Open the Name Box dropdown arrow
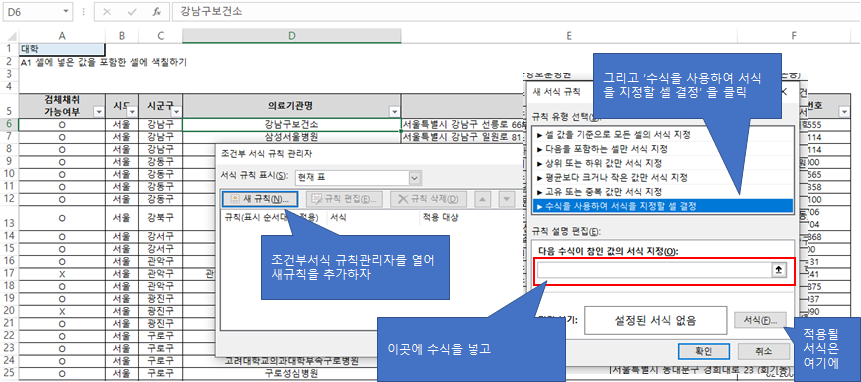The image size is (861, 382). [x=66, y=11]
